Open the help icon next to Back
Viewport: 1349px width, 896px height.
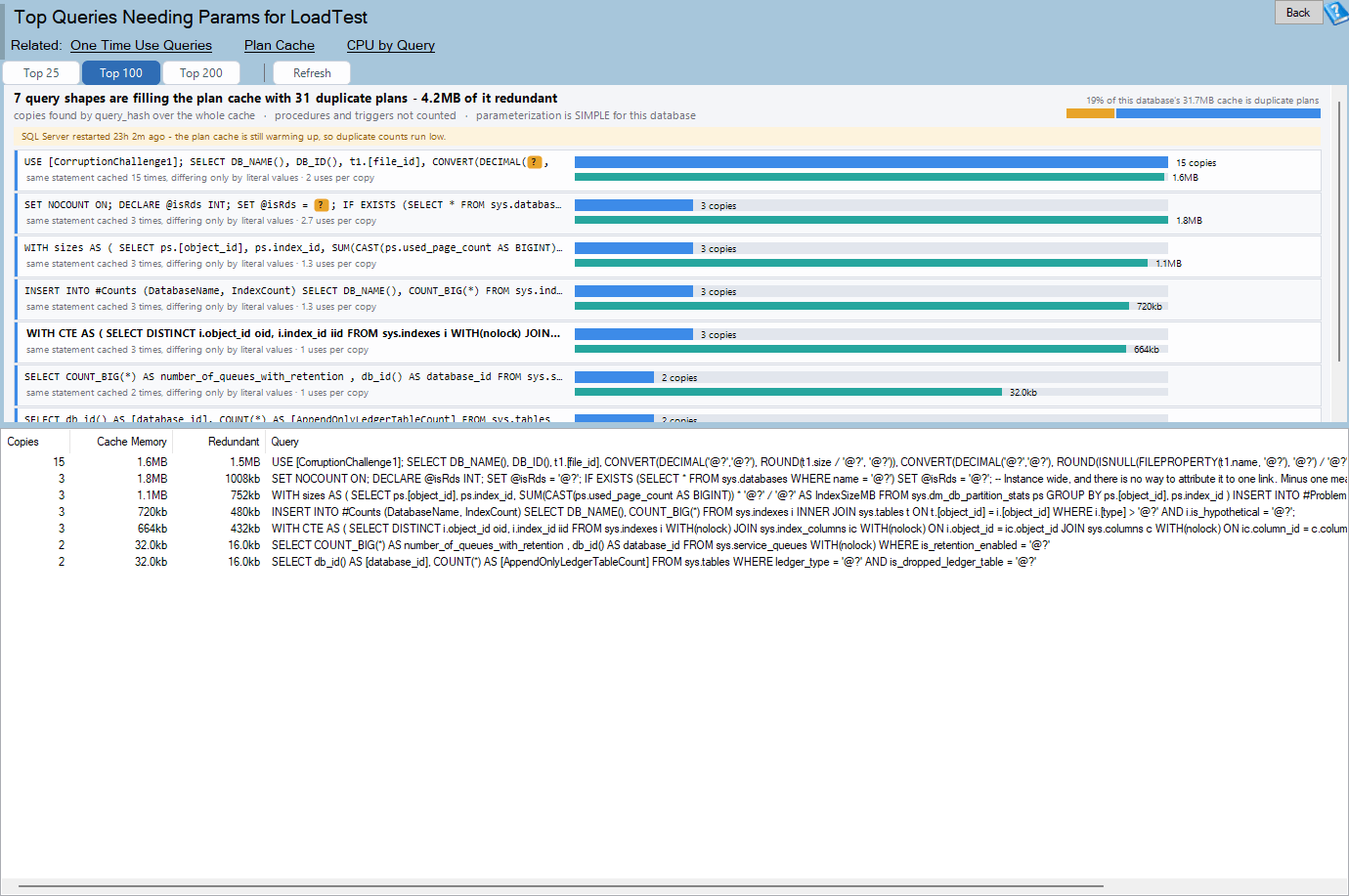pyautogui.click(x=1336, y=13)
